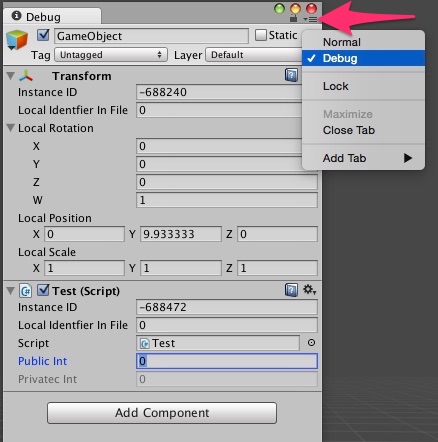Click the Local Position label
Screen dimensions: 438x442
click(x=55, y=218)
